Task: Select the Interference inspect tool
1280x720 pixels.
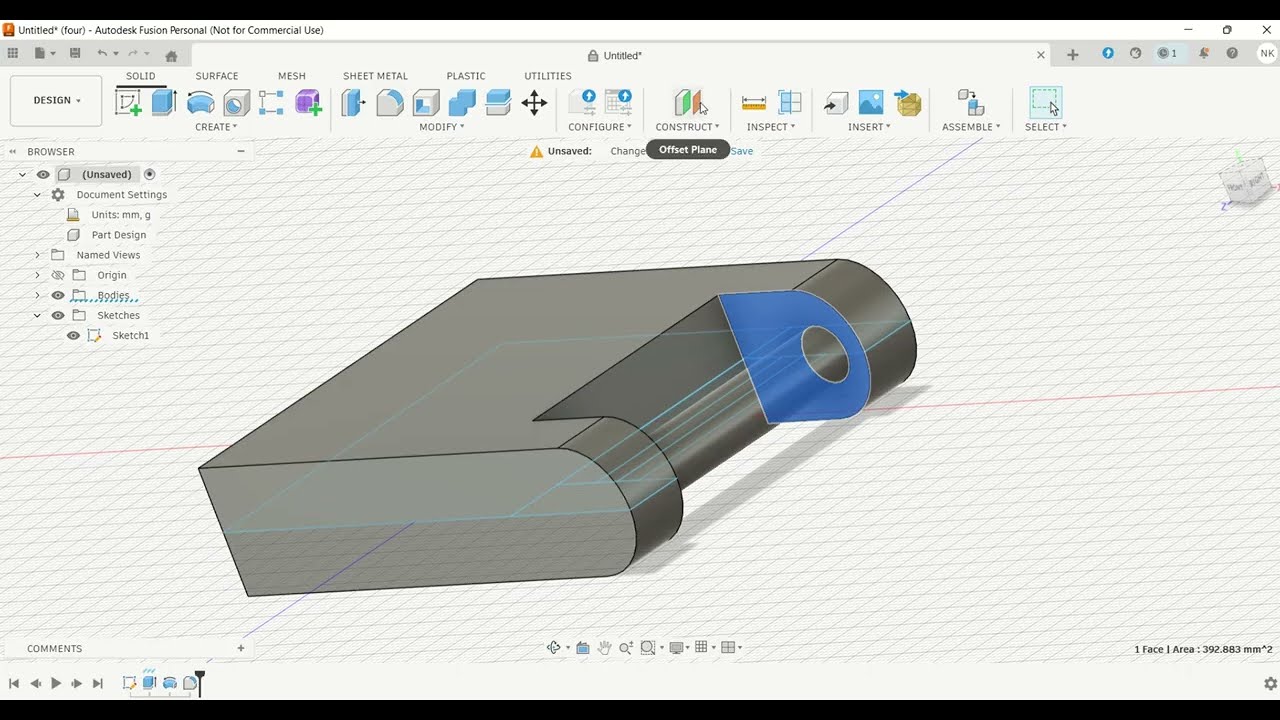Action: (790, 102)
